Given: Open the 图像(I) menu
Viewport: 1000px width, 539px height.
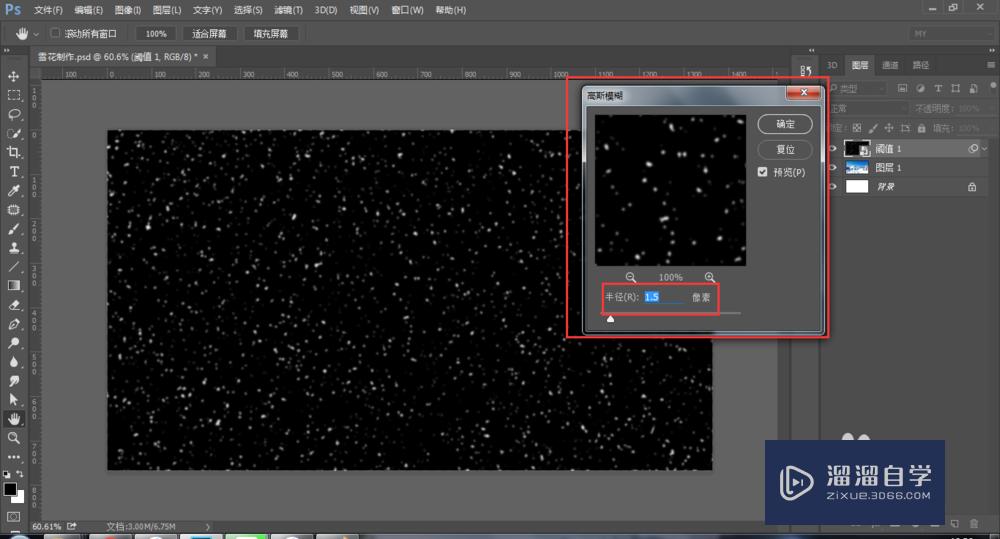Looking at the screenshot, I should tap(128, 10).
